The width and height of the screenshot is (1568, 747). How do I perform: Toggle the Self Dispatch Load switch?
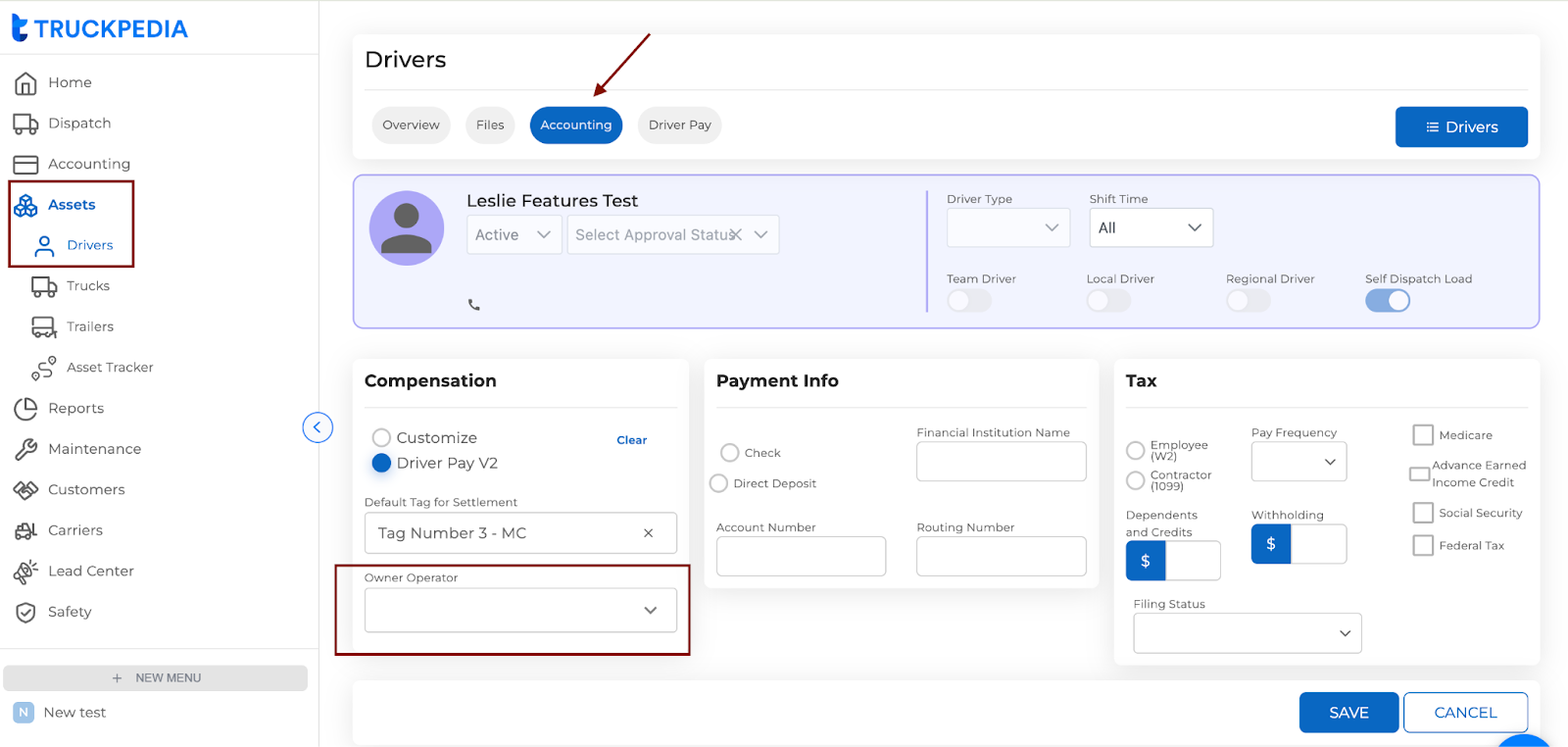click(1387, 301)
